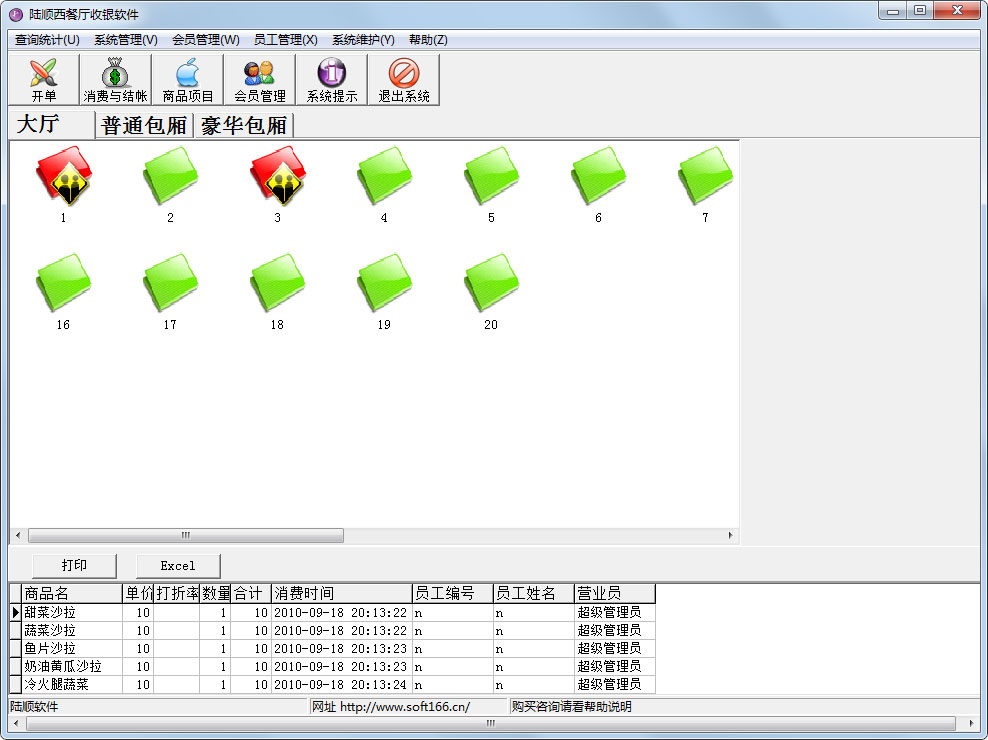
Task: Click 超级管理员 in 鱼片沙拉 row
Action: pyautogui.click(x=614, y=648)
